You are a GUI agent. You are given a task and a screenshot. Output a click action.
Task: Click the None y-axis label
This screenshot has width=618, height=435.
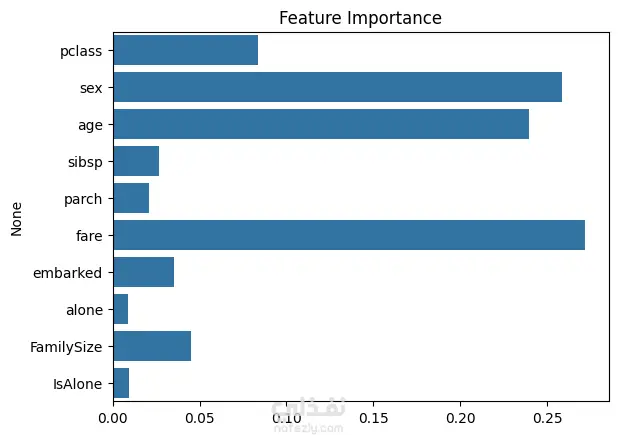pos(16,217)
